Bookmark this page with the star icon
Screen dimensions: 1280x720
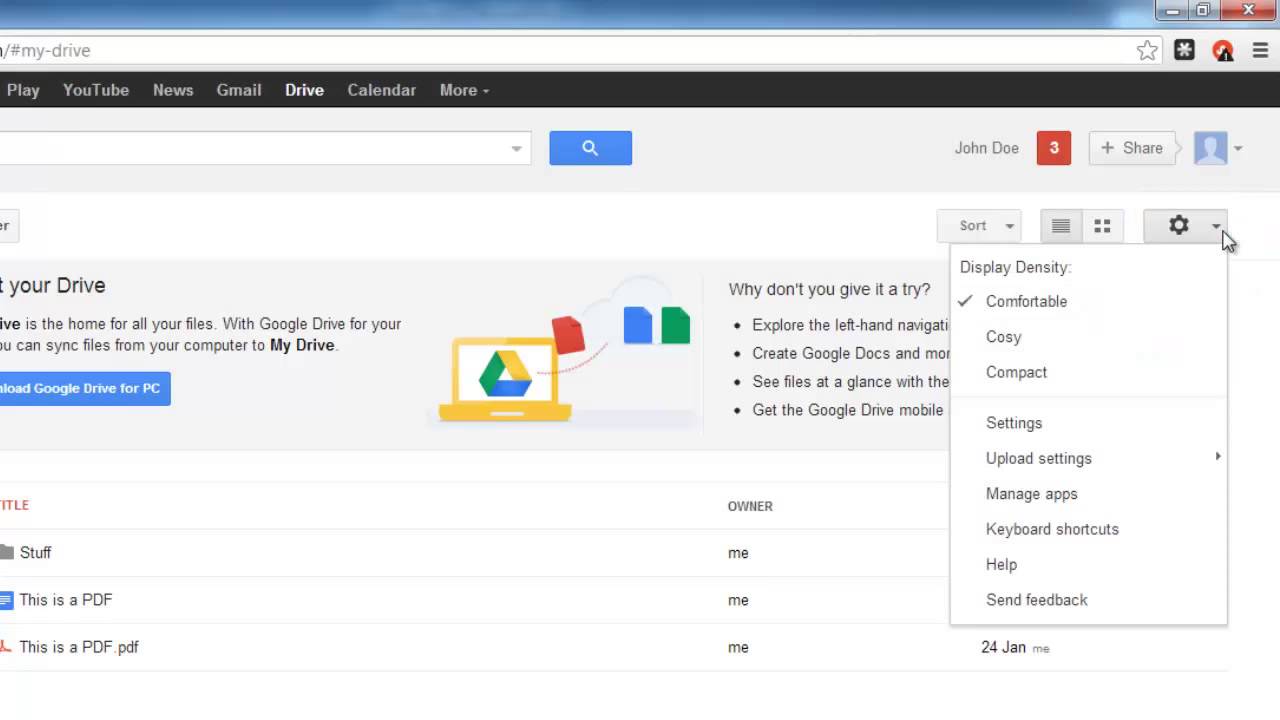(1147, 51)
